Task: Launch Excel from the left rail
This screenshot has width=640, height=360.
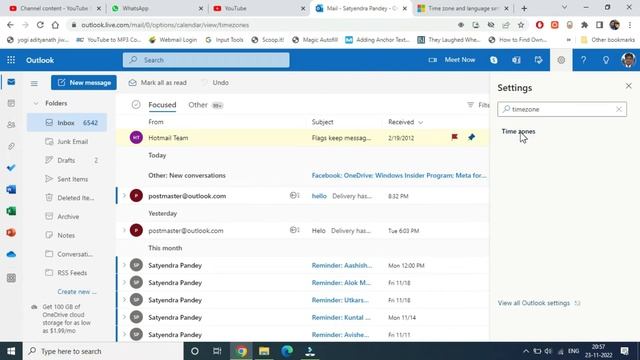Action: click(x=11, y=211)
